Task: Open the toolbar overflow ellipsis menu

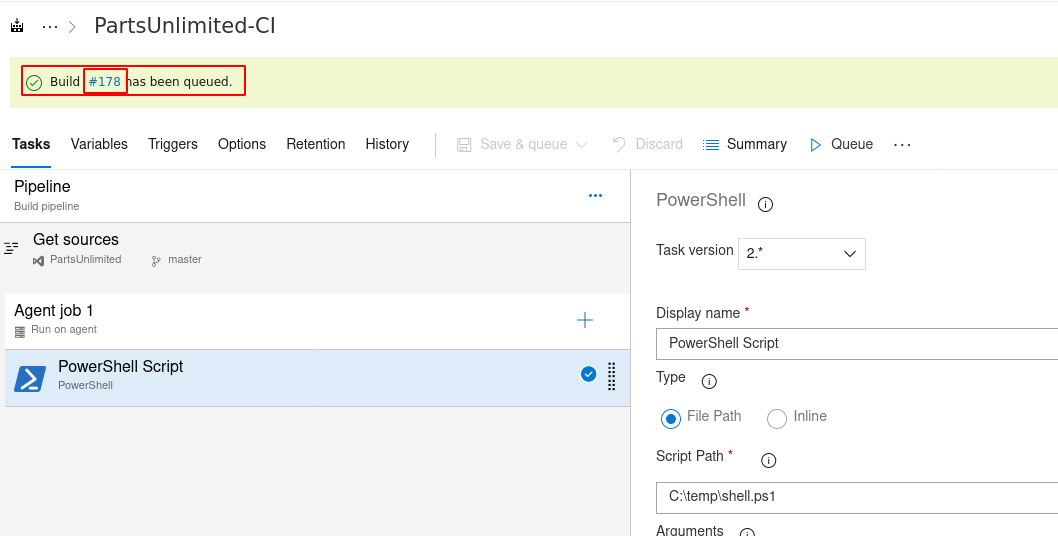Action: (902, 145)
